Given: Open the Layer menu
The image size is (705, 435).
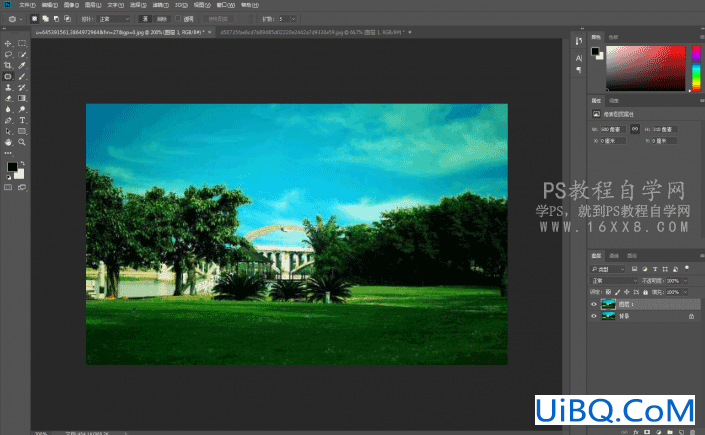Looking at the screenshot, I should [93, 5].
